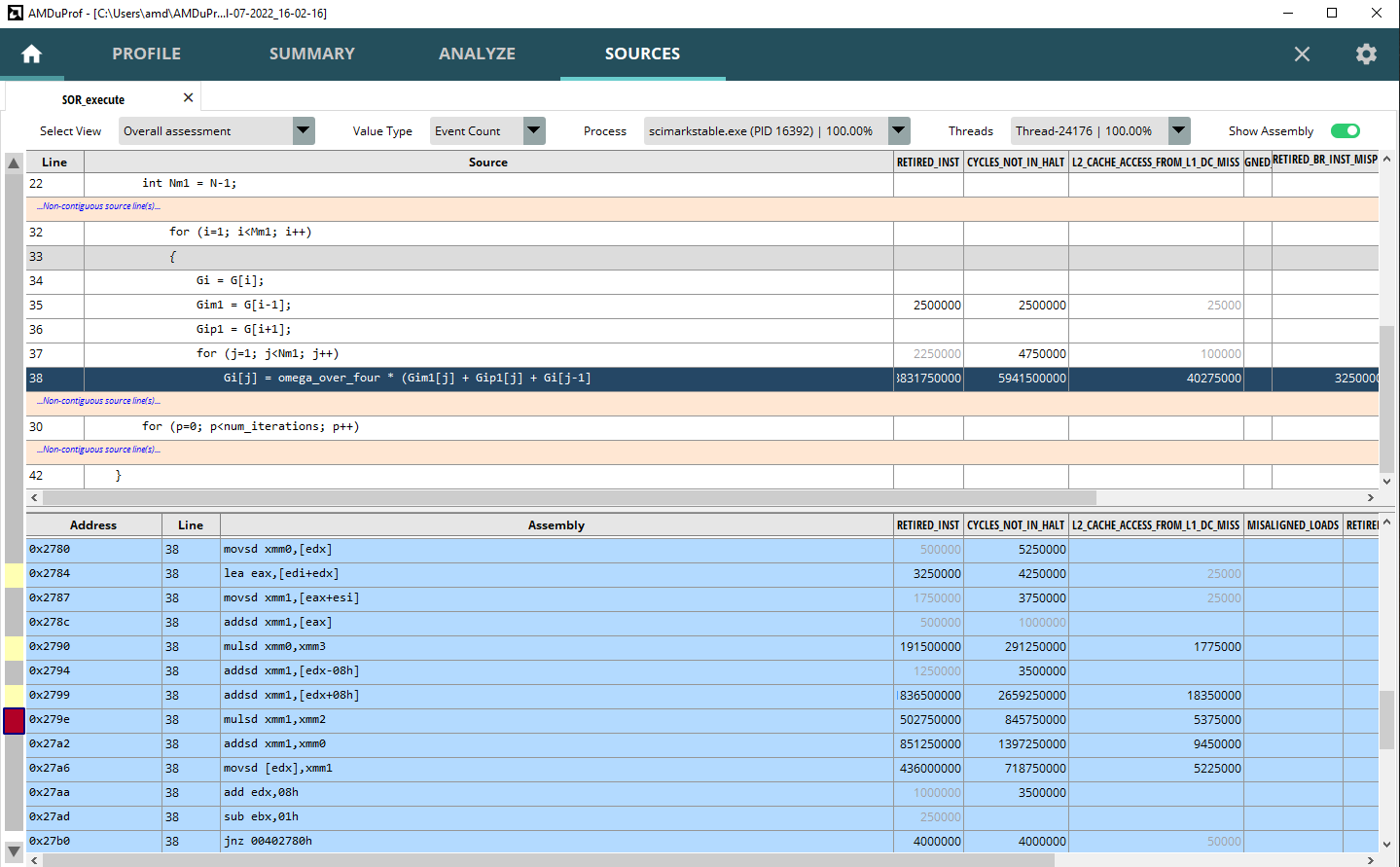Open the Value Type dropdown showing Event Count
The image size is (1400, 867).
(x=533, y=129)
